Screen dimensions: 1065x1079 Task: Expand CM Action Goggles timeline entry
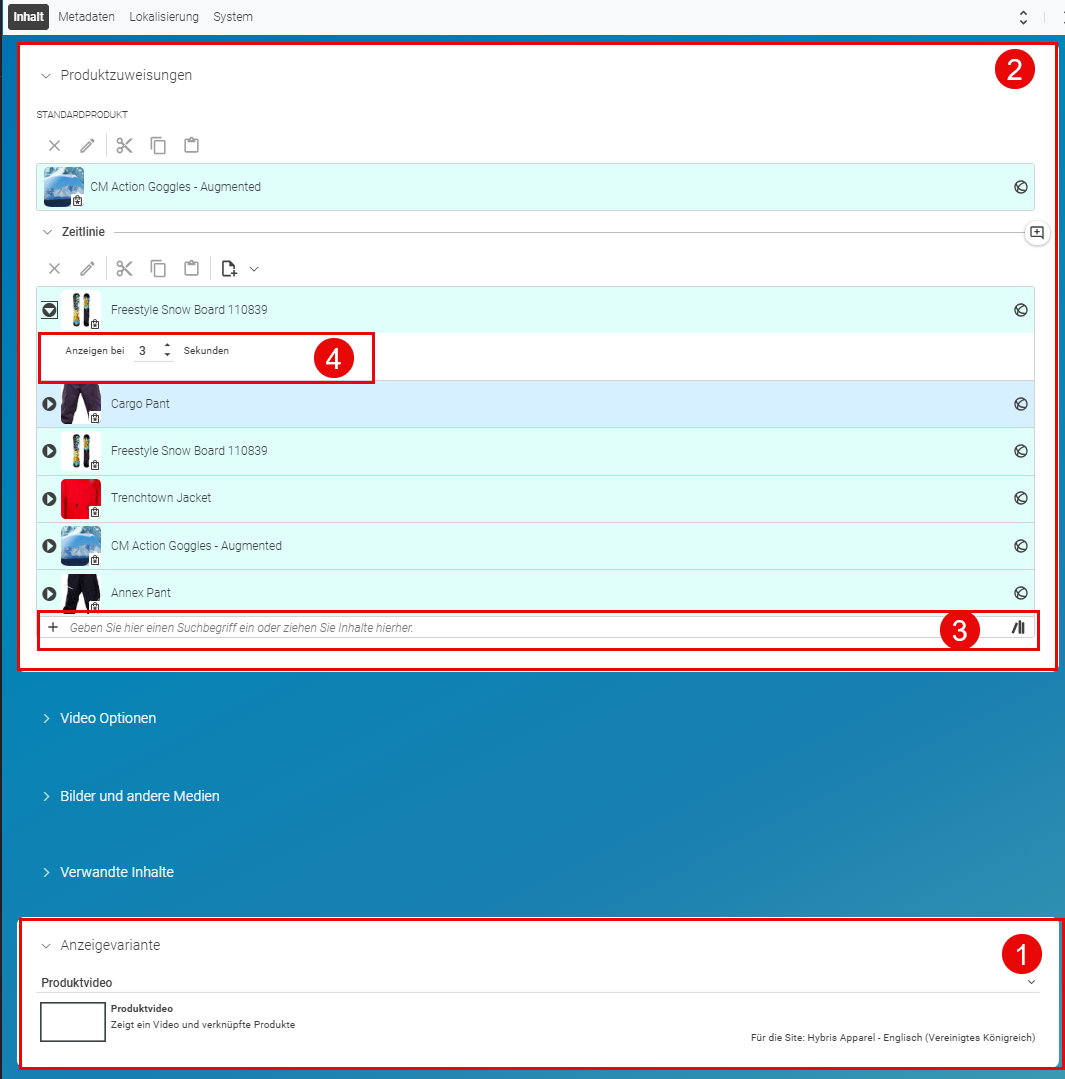[50, 546]
